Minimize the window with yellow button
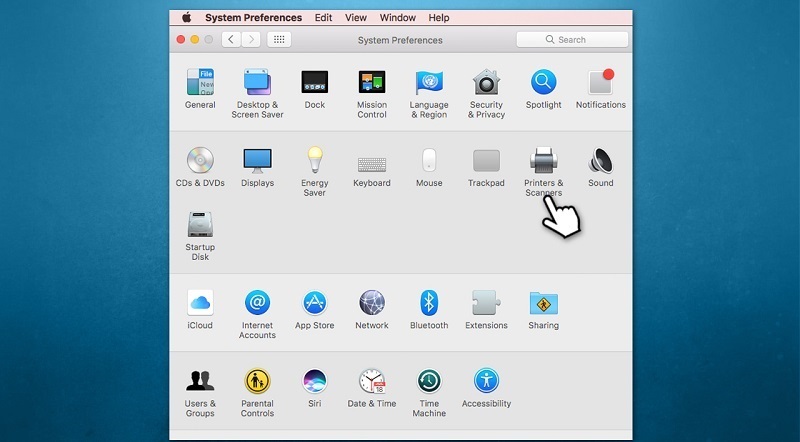This screenshot has height=442, width=800. point(194,39)
